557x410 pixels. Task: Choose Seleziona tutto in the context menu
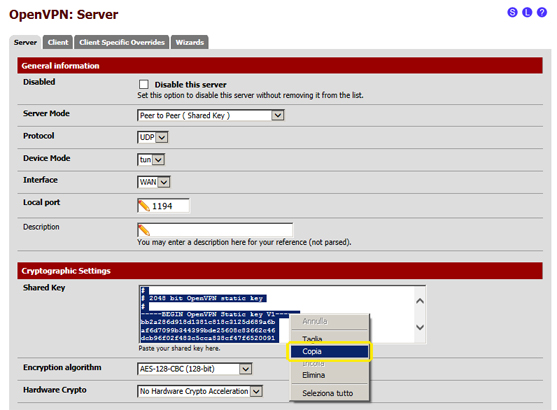(330, 393)
